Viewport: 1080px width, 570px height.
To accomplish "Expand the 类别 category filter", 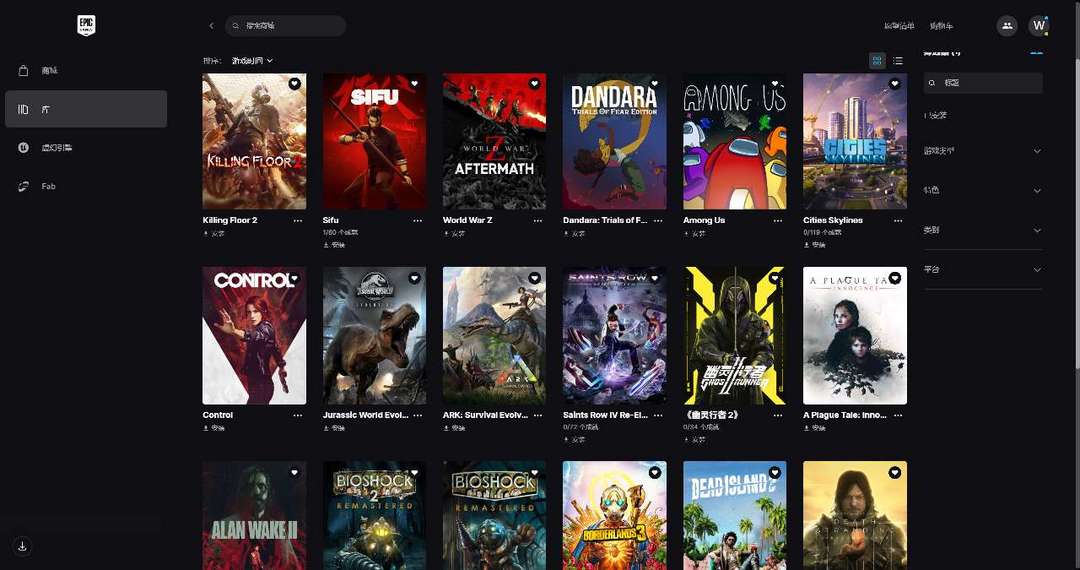I will tap(983, 230).
